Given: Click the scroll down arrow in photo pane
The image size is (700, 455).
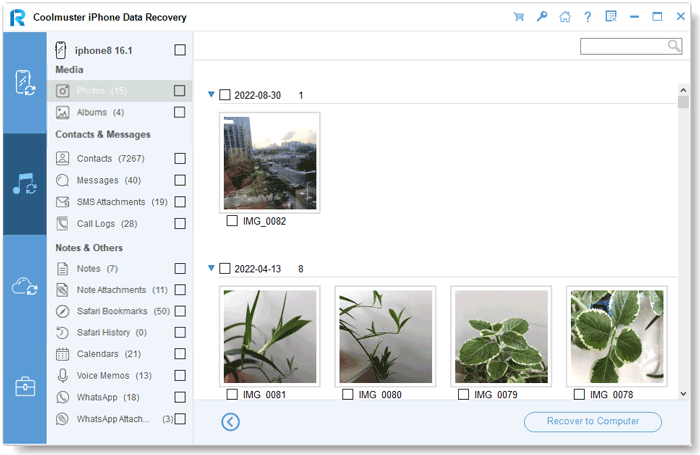Looking at the screenshot, I should pyautogui.click(x=683, y=394).
